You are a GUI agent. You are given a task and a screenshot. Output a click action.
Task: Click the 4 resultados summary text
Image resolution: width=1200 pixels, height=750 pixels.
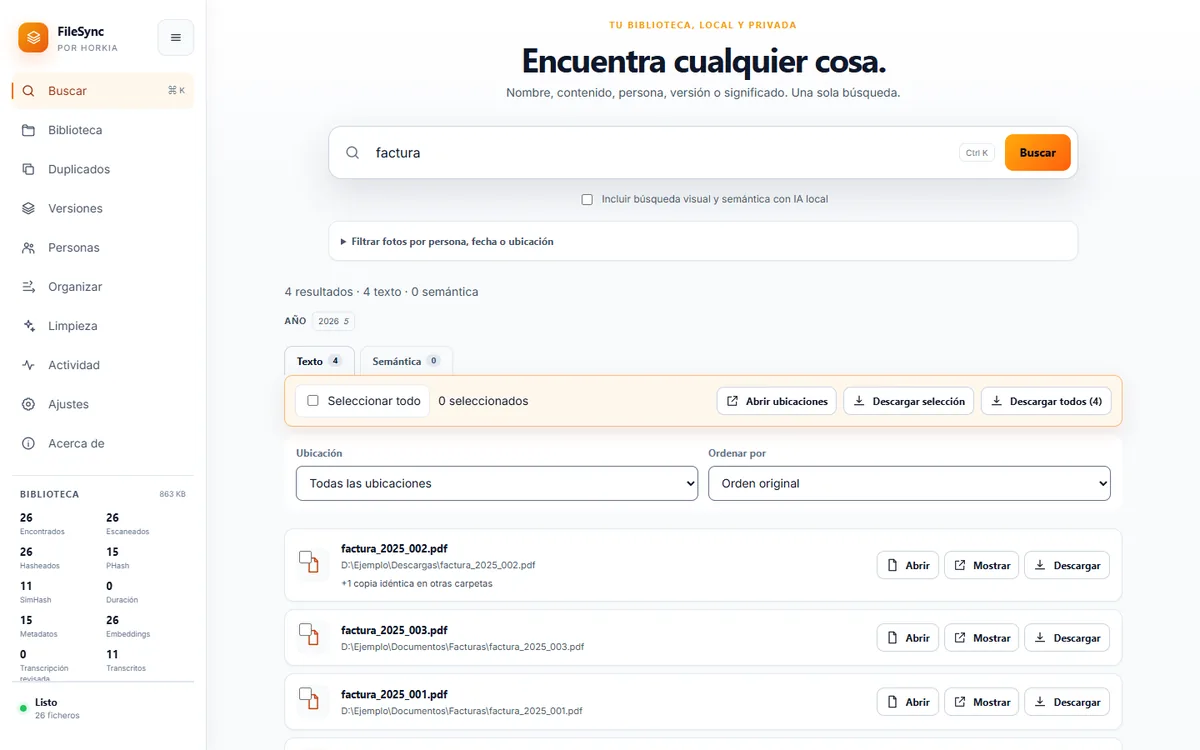(x=381, y=292)
